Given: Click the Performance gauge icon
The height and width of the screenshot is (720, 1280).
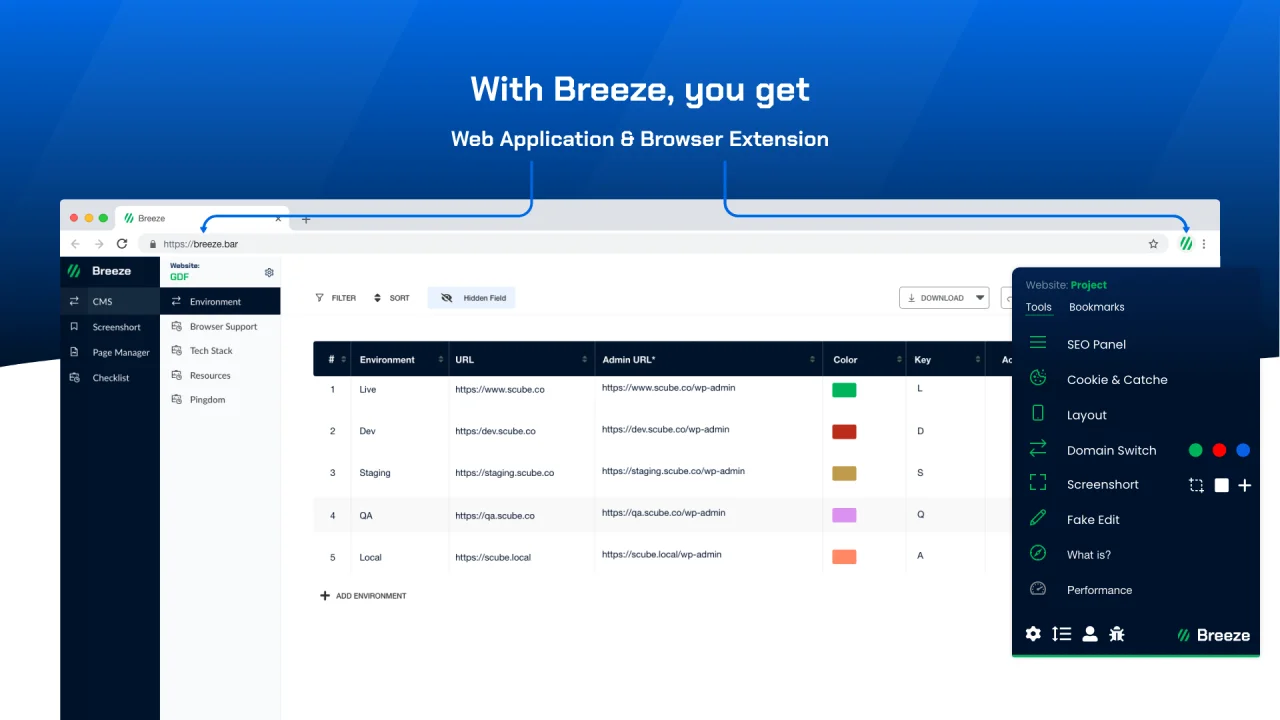Looking at the screenshot, I should tap(1038, 588).
